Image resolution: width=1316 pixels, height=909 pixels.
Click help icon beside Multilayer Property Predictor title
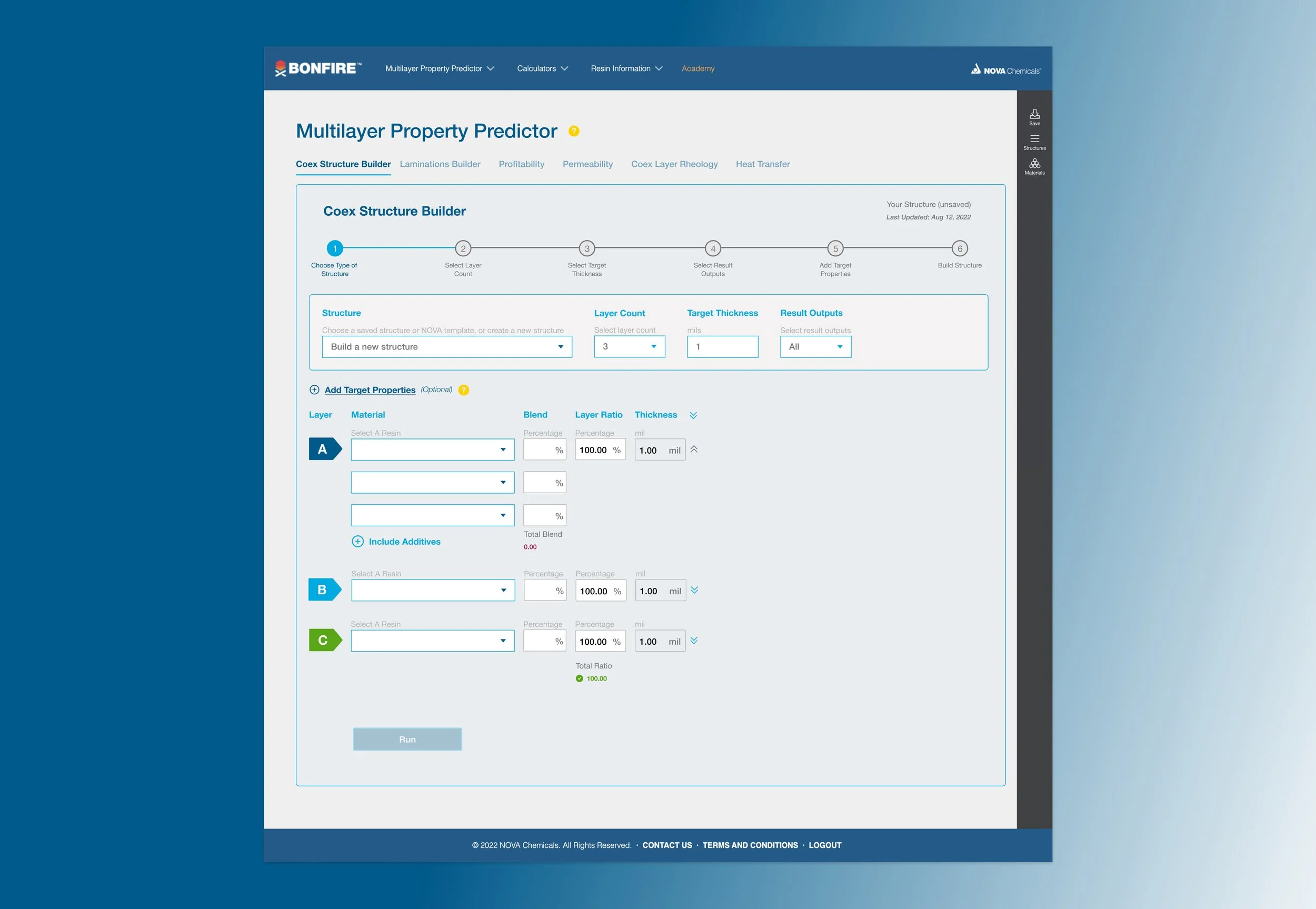(x=573, y=131)
